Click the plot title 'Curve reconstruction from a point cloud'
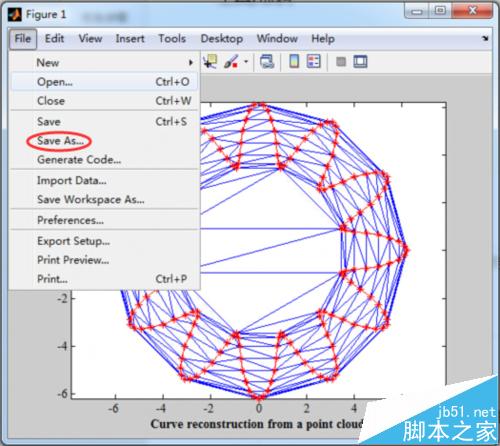This screenshot has width=500, height=446. [x=257, y=424]
